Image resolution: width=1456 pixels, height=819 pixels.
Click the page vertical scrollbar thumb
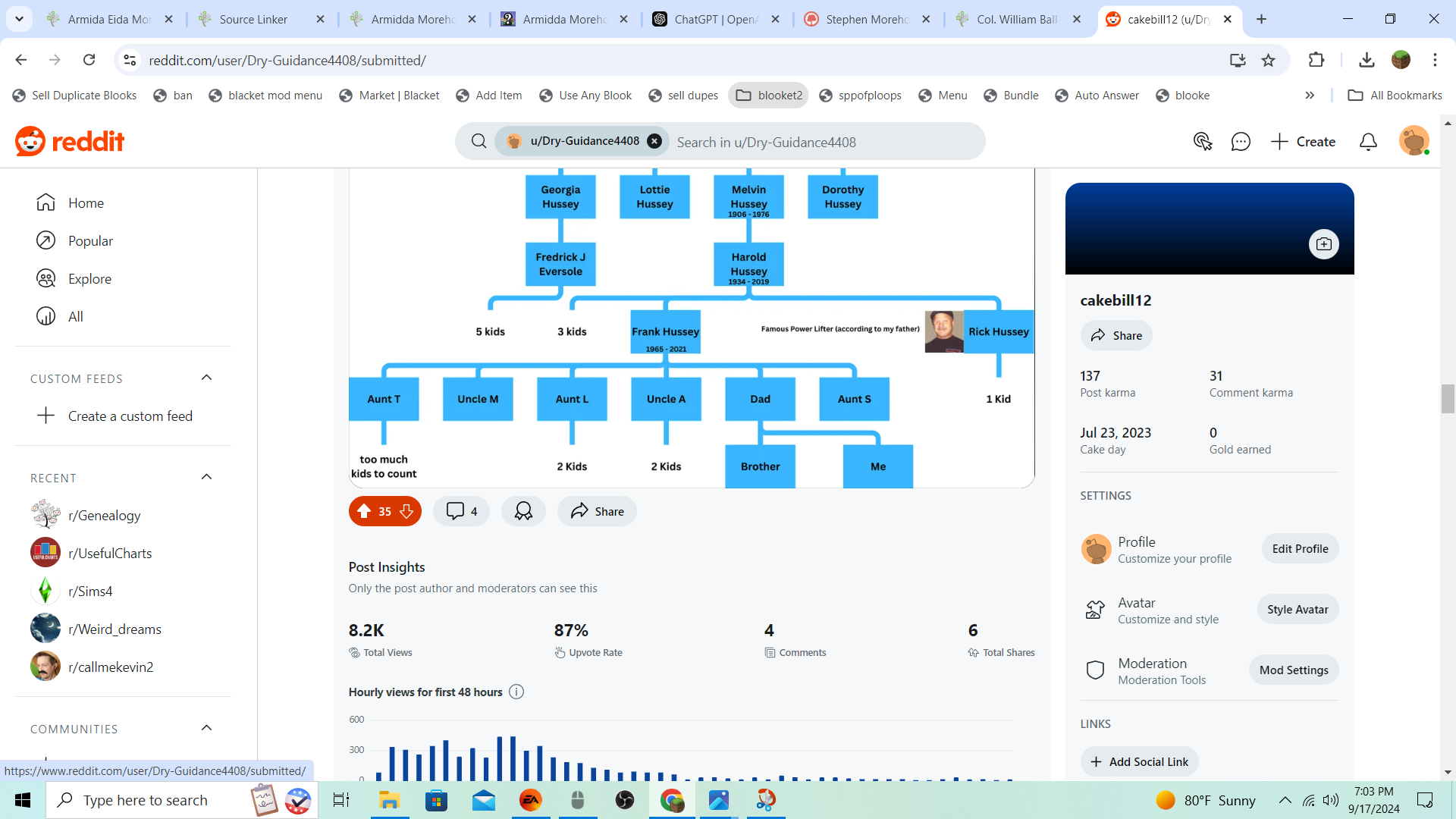click(x=1448, y=399)
